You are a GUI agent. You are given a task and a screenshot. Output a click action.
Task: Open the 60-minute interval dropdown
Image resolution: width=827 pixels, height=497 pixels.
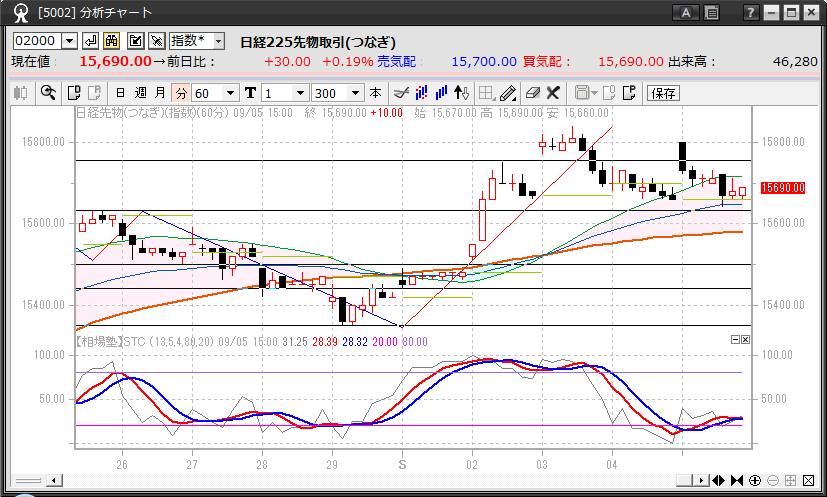232,93
